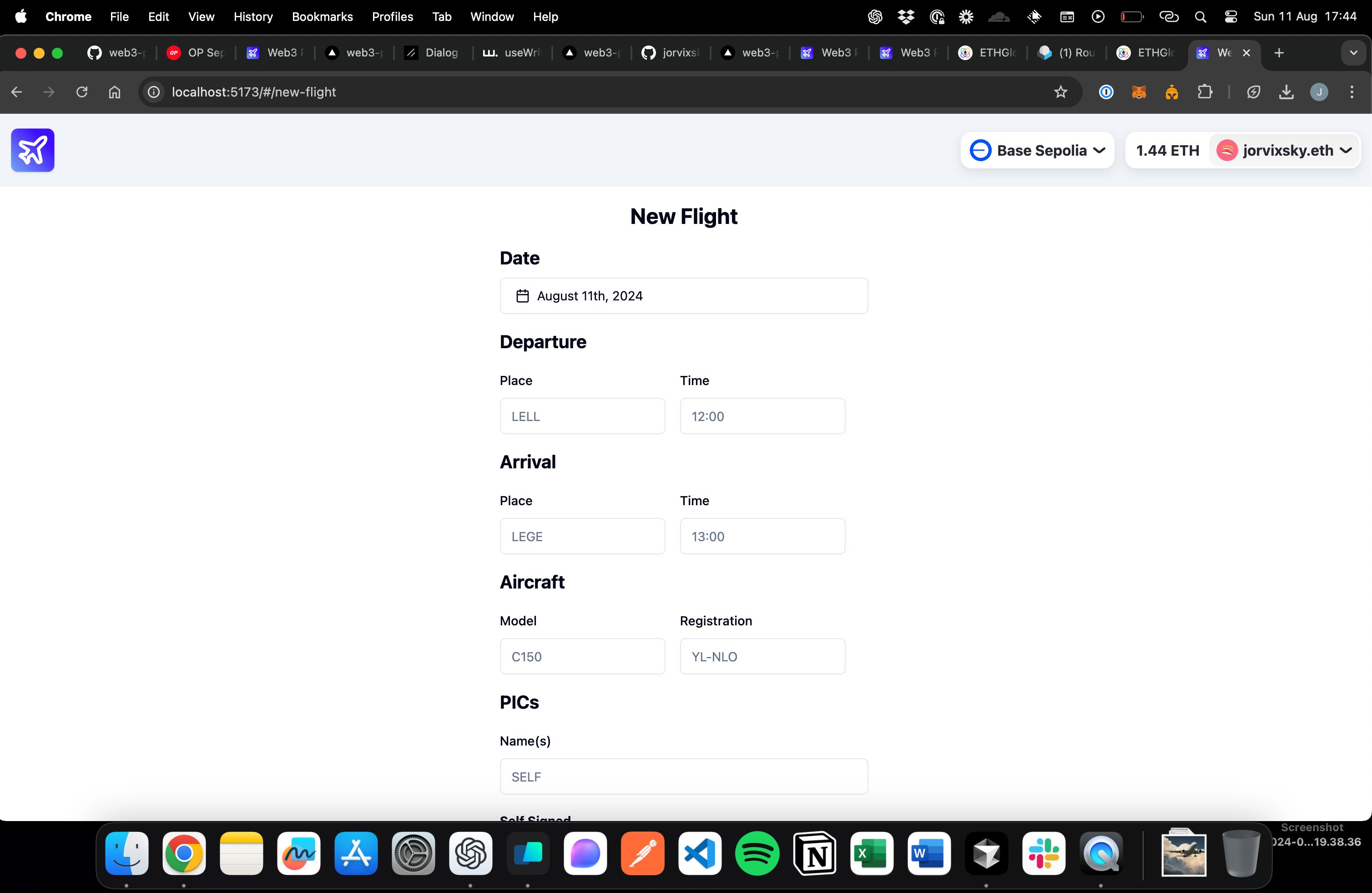This screenshot has width=1372, height=893.
Task: Click the 1.44 ETH balance
Action: [x=1167, y=151]
